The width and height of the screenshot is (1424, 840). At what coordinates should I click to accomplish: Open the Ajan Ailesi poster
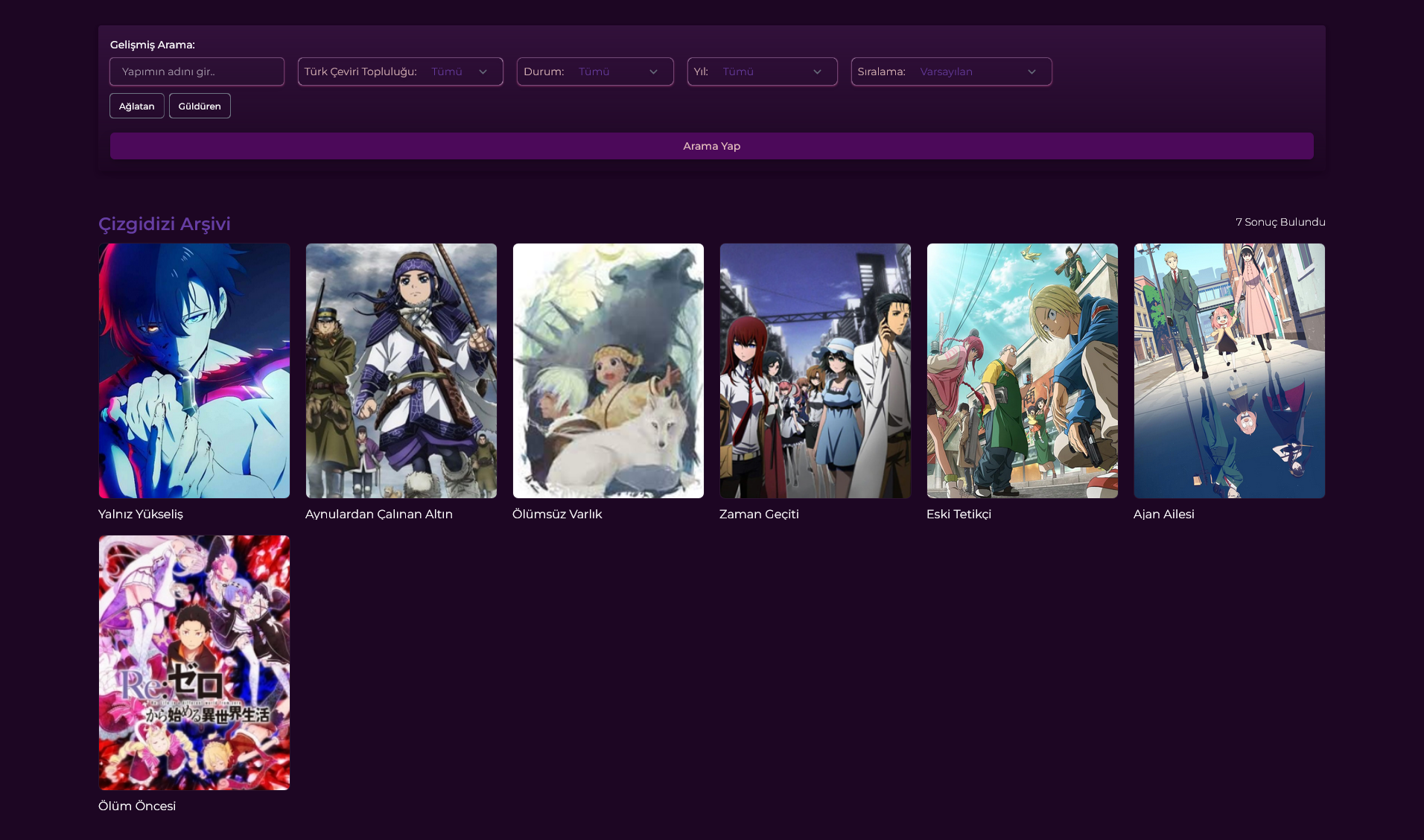point(1230,371)
